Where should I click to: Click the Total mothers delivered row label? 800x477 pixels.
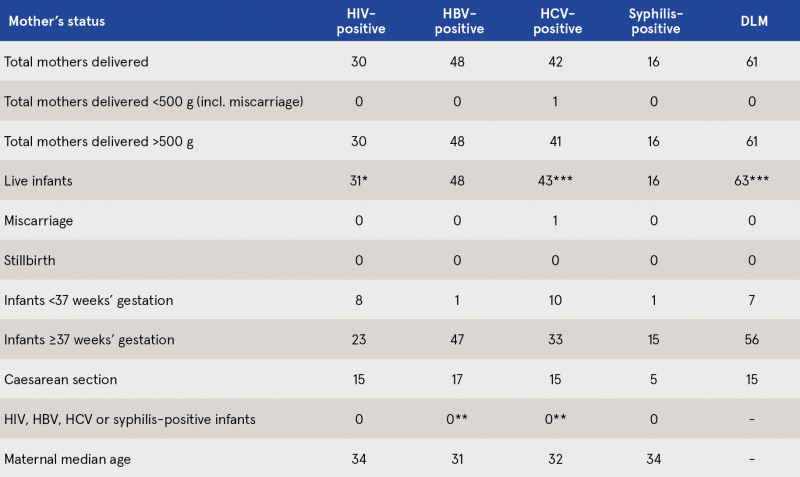click(x=76, y=62)
